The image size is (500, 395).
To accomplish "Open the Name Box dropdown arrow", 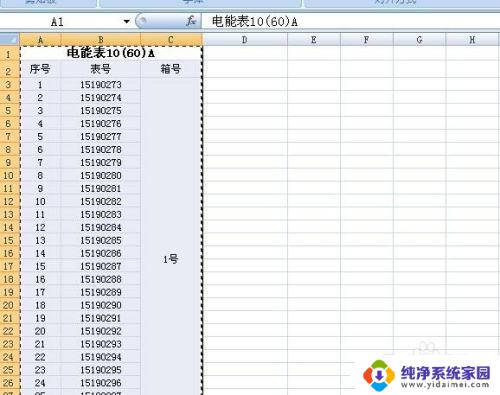I will pos(126,22).
